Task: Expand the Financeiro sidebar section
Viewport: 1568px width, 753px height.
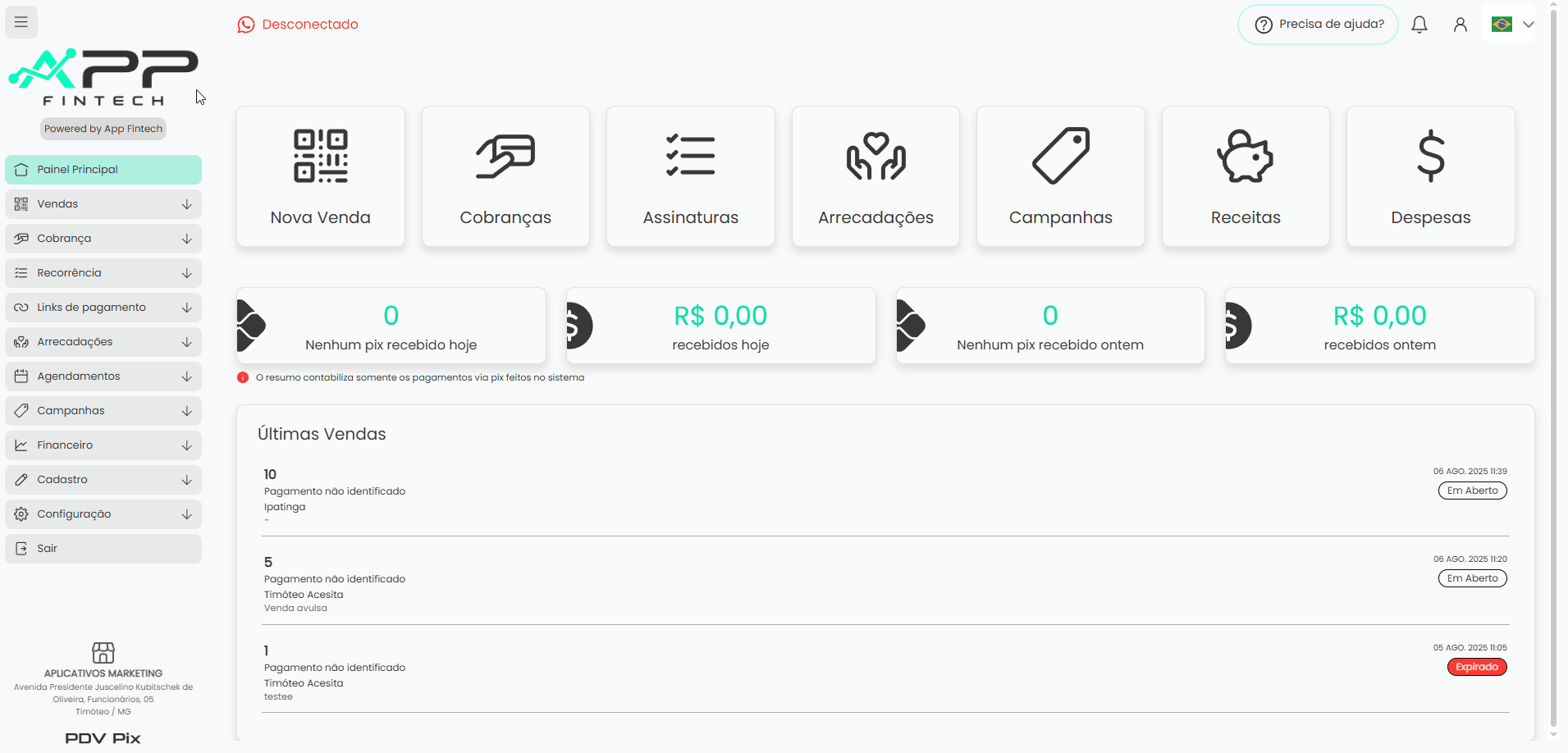Action: coord(103,445)
